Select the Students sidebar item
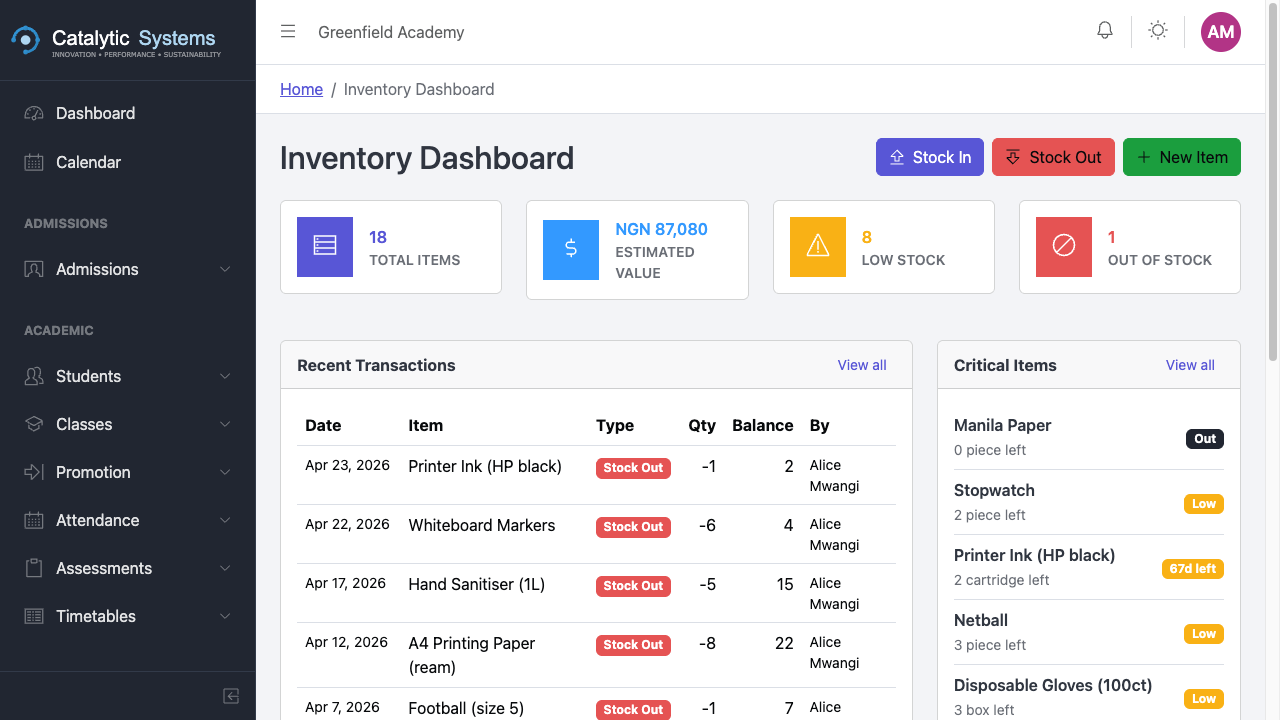This screenshot has width=1280, height=720. click(128, 376)
